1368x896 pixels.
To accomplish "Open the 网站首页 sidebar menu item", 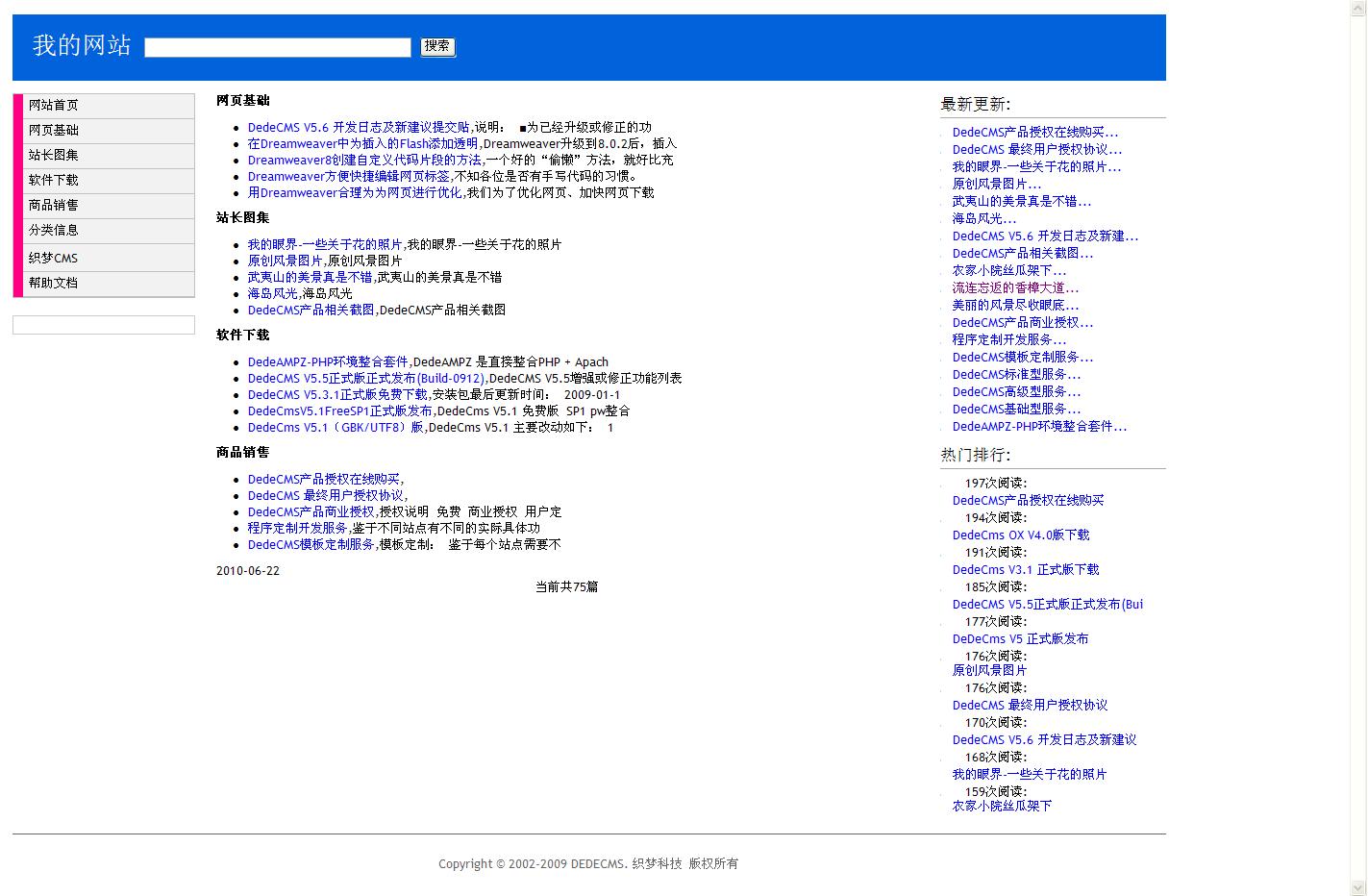I will pyautogui.click(x=109, y=106).
